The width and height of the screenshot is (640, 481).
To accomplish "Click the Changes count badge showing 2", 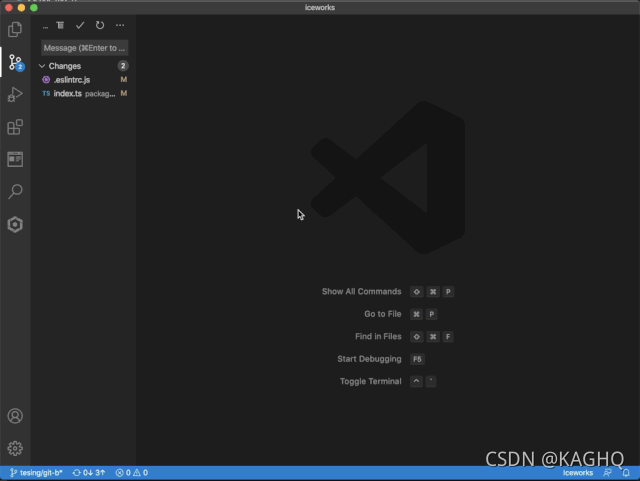I will [123, 66].
